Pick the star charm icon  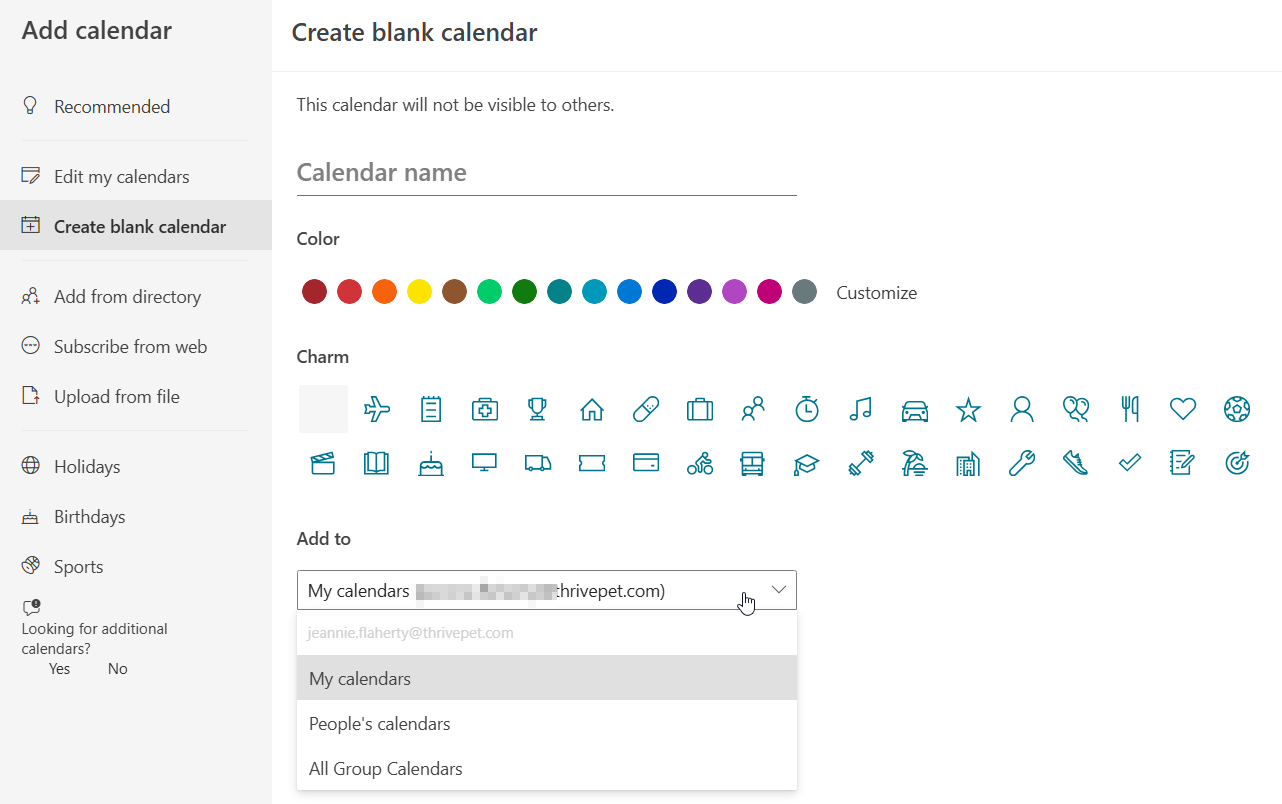968,409
